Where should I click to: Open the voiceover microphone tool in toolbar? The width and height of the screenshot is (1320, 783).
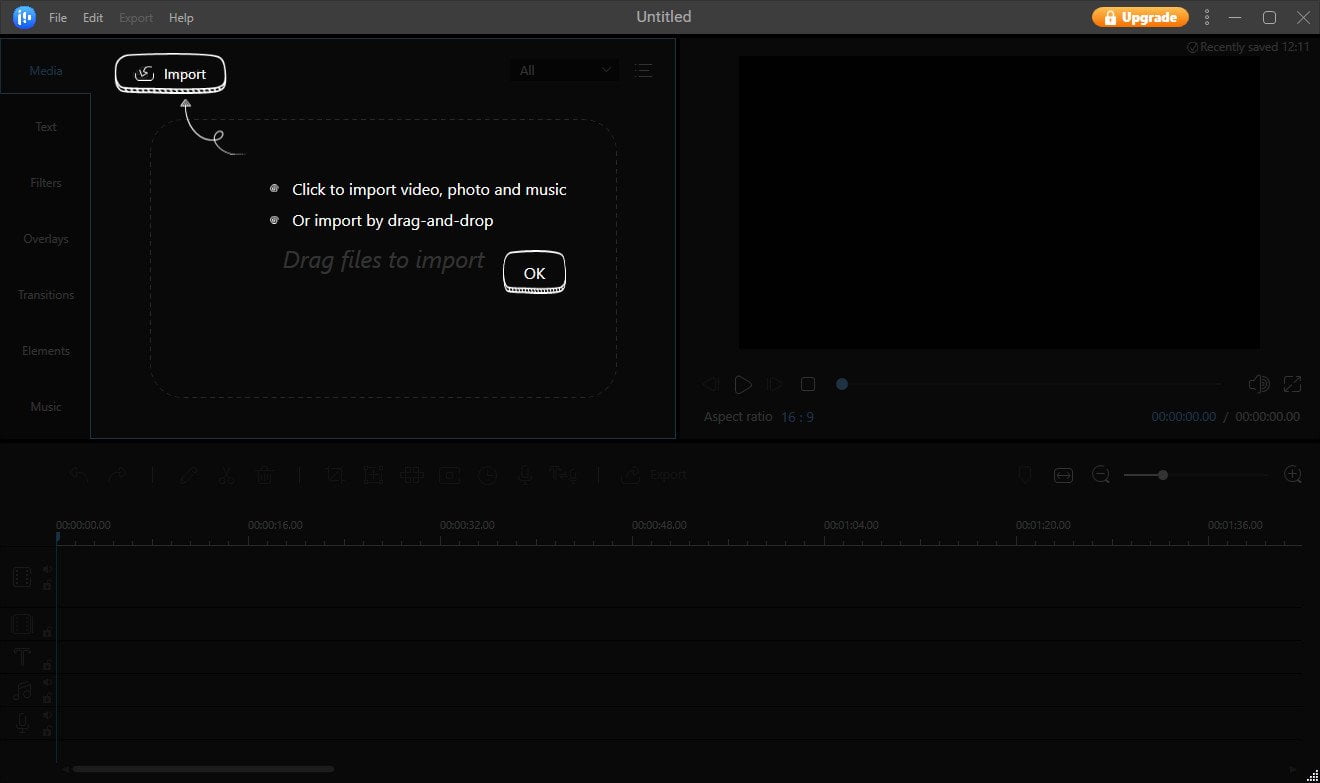pos(524,475)
